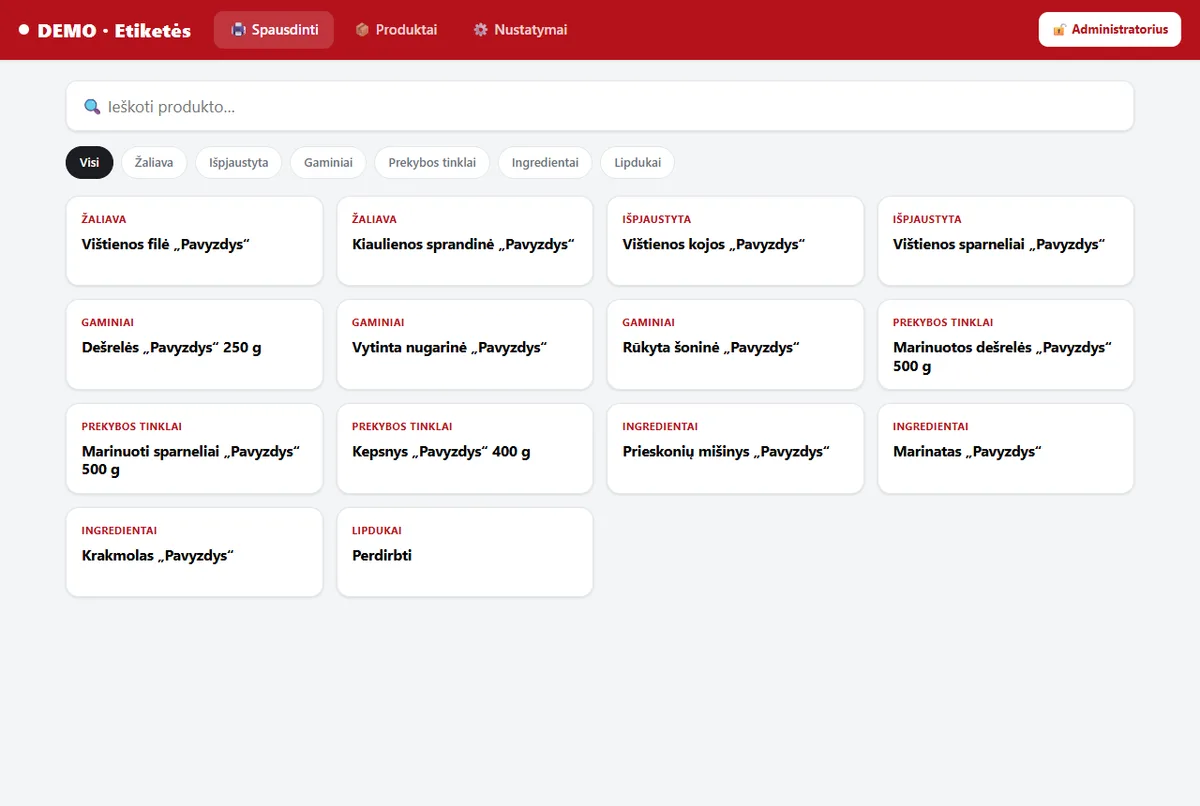Apply the Prekybos tinklai filter
The height and width of the screenshot is (806, 1200).
tap(432, 162)
